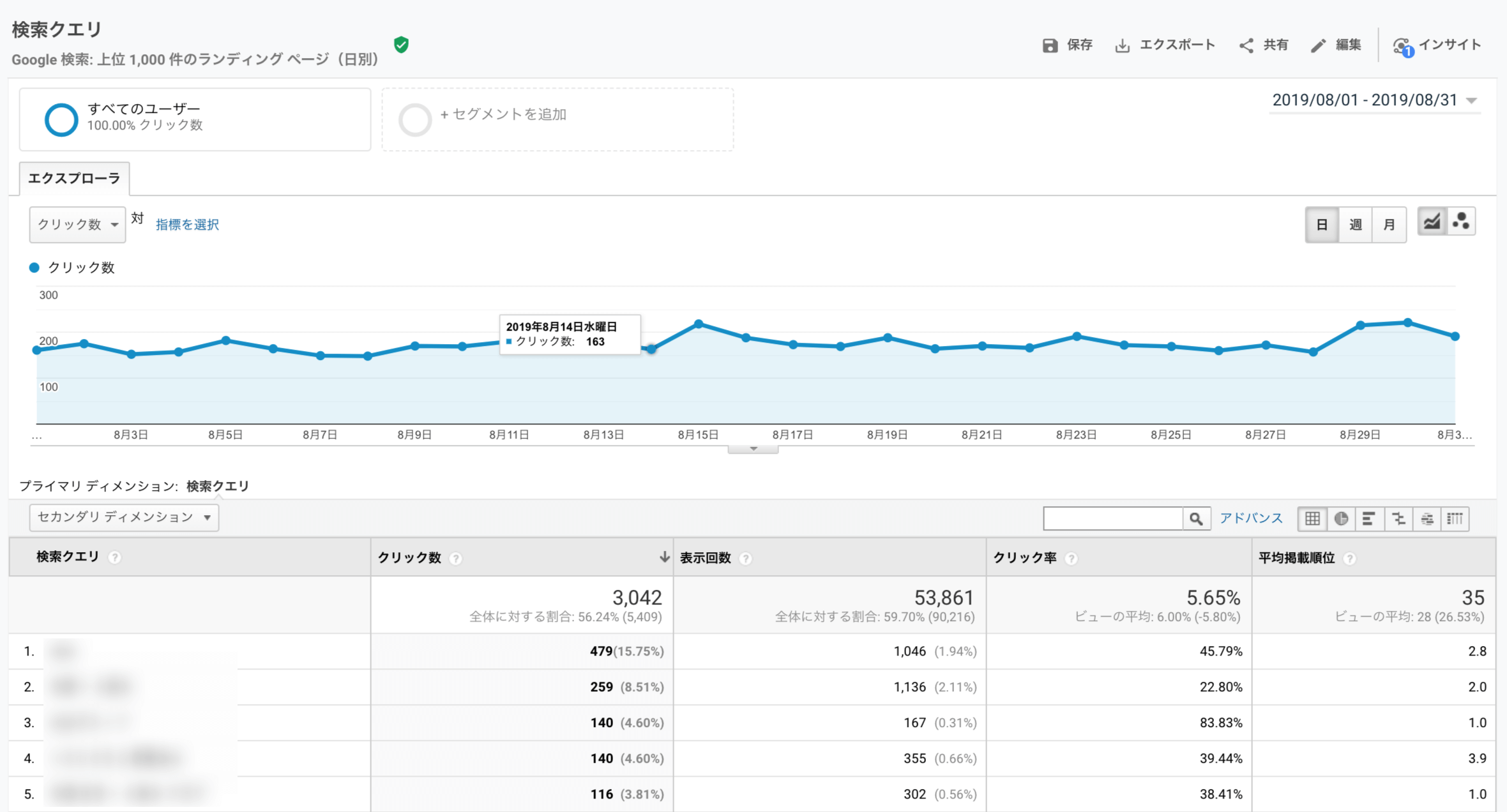Switch to pivot table view icon
Viewport: 1507px width, 812px height.
coord(1455,518)
